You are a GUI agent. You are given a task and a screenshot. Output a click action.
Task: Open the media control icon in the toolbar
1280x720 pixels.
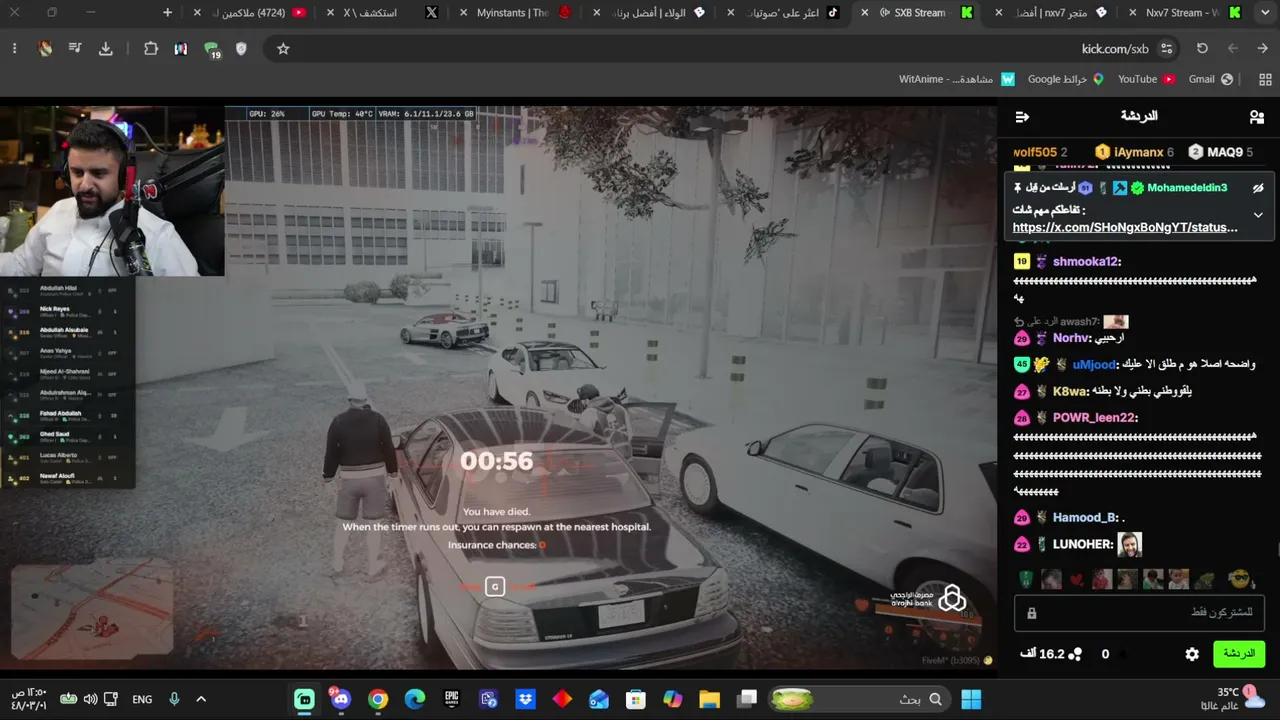pos(75,49)
